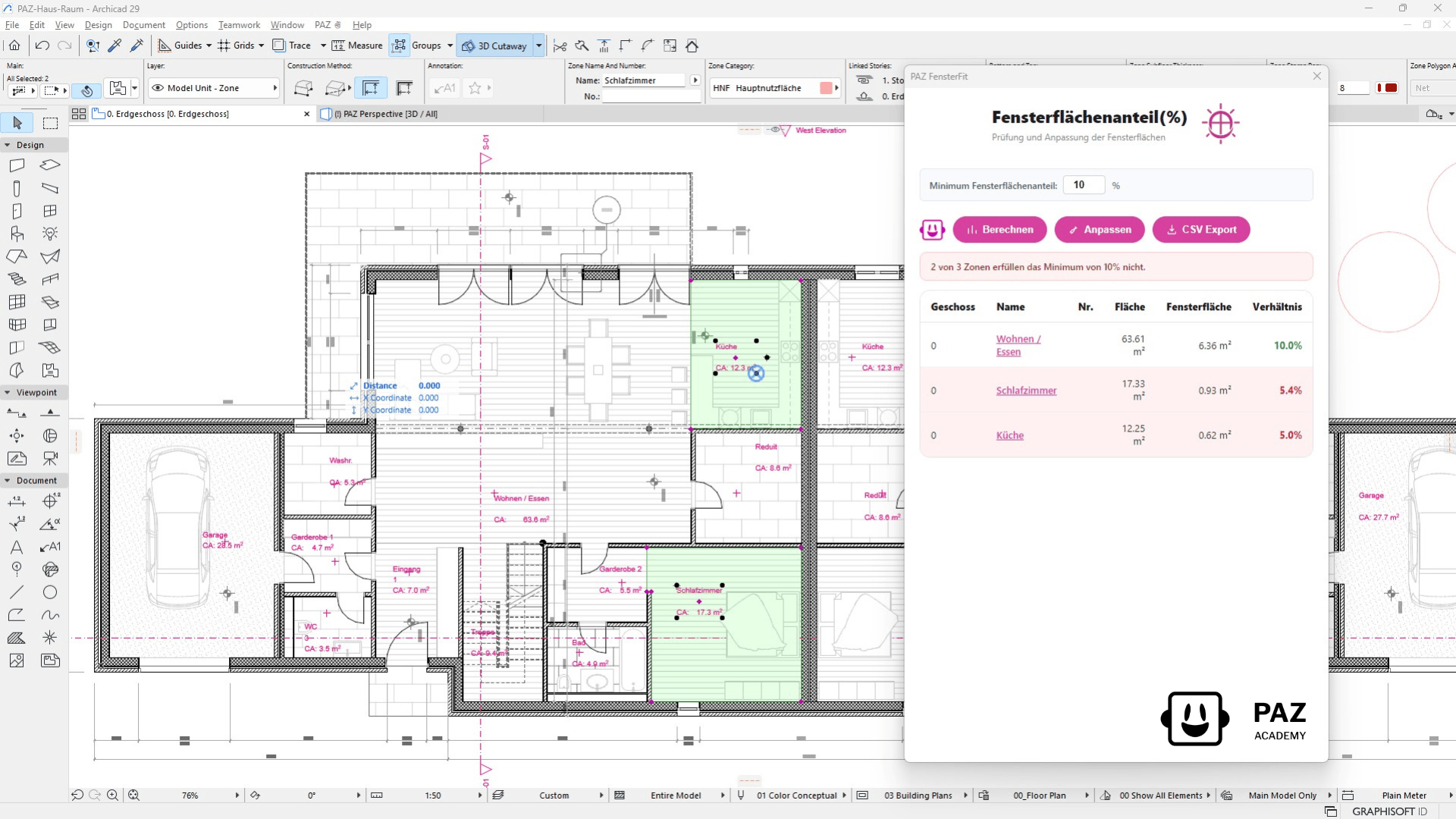The image size is (1456, 819).
Task: Toggle the Grids snap button
Action: [236, 45]
